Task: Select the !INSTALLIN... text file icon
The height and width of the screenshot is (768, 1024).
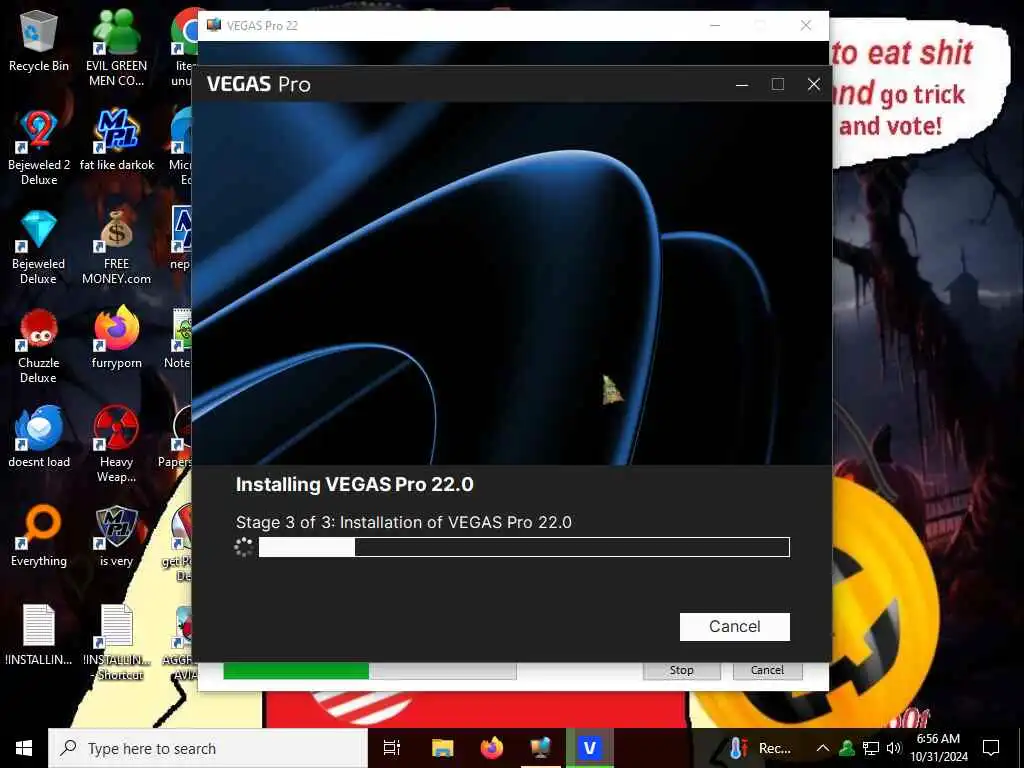Action: tap(39, 634)
